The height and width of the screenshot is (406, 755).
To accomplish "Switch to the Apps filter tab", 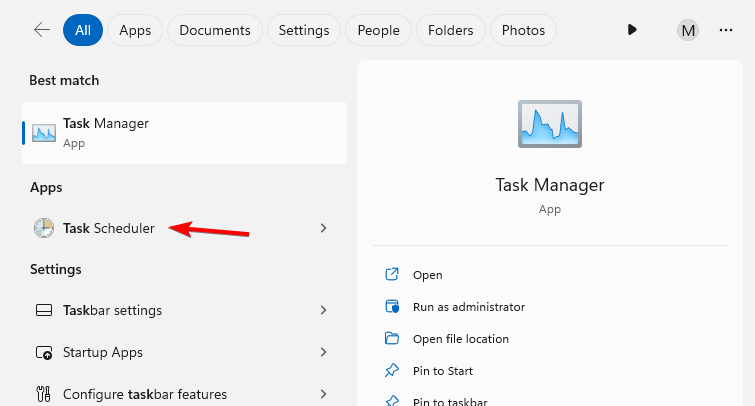I will [135, 30].
